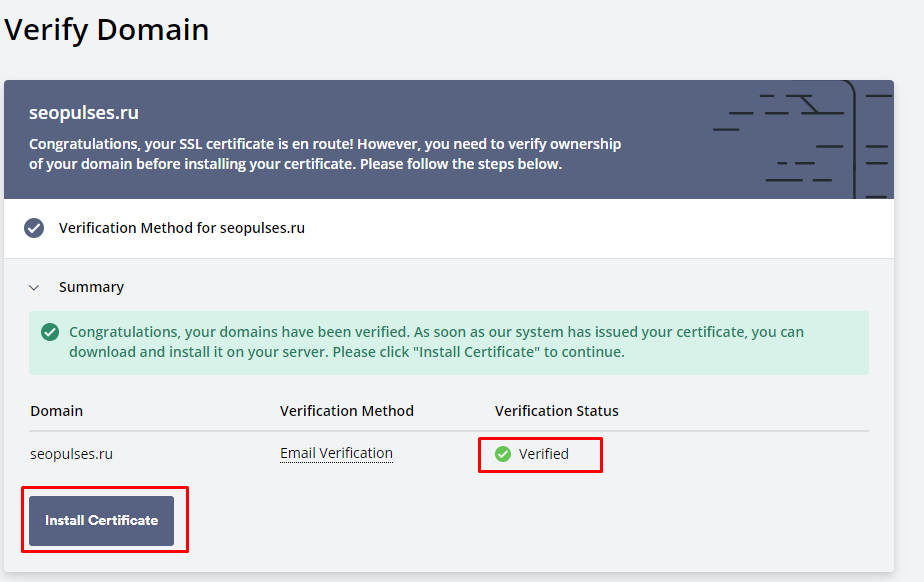The image size is (924, 582).
Task: Click the green success checkmark in banner
Action: click(x=50, y=332)
